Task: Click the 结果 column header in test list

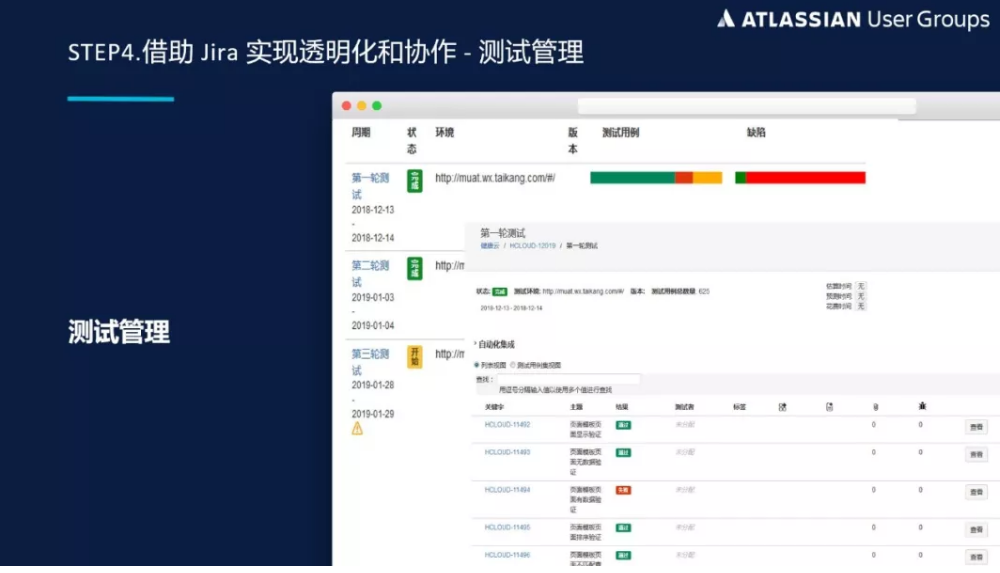Action: [x=622, y=406]
